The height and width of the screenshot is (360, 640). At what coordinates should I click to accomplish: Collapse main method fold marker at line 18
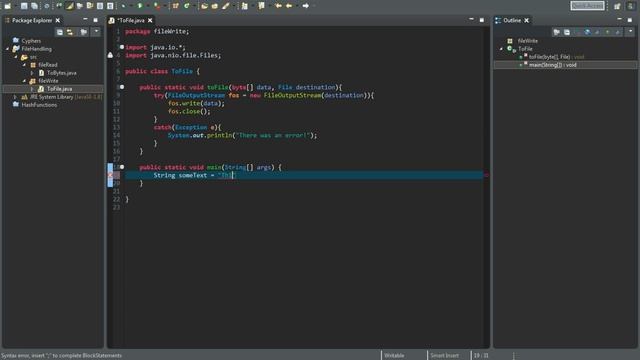click(x=122, y=167)
